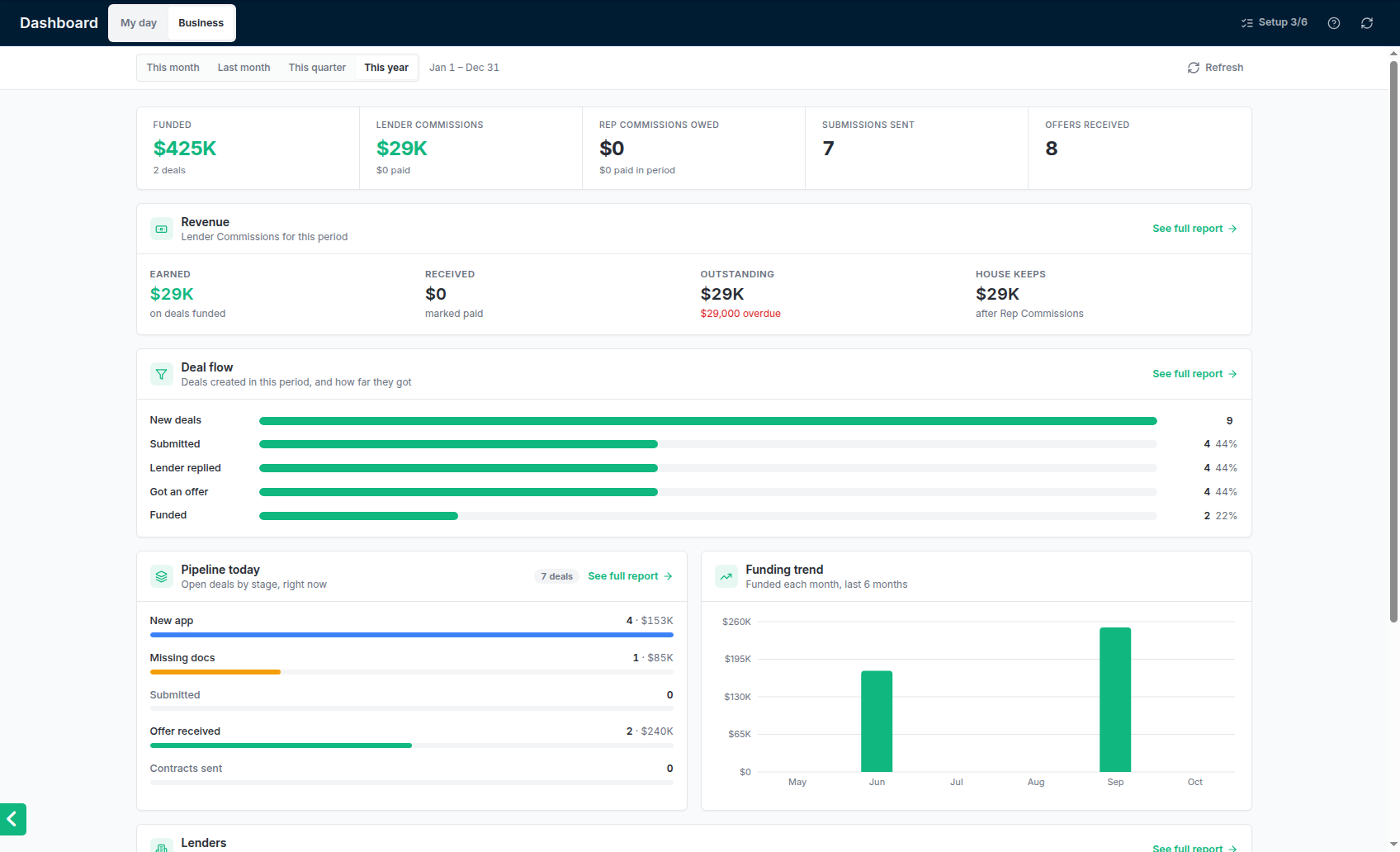This screenshot has height=852, width=1400.
Task: Click the Offer received $240K amount
Action: [657, 731]
